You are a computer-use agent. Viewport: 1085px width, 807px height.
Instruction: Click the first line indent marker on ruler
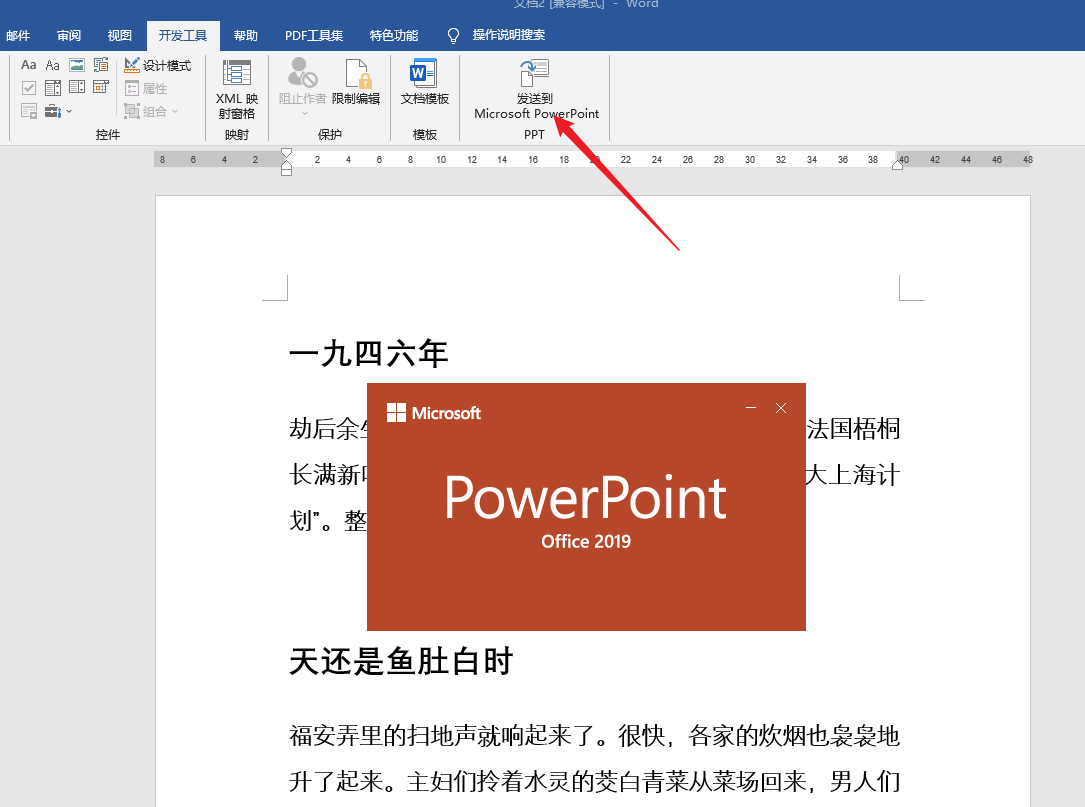(286, 153)
